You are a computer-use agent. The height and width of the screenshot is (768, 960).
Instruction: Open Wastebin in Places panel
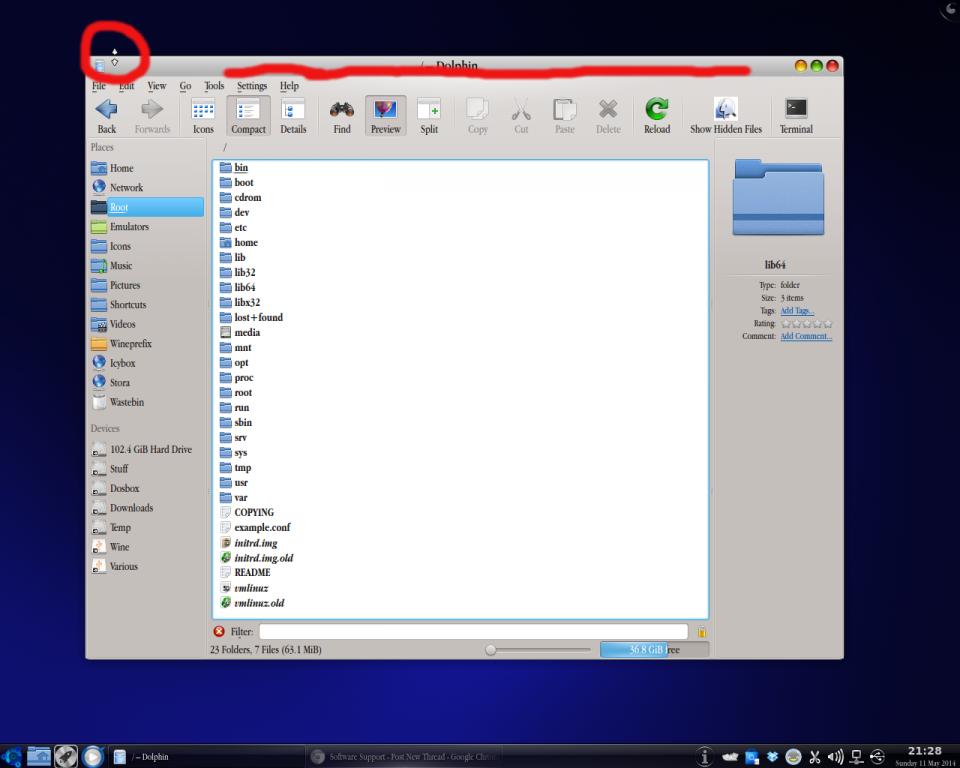tap(126, 402)
